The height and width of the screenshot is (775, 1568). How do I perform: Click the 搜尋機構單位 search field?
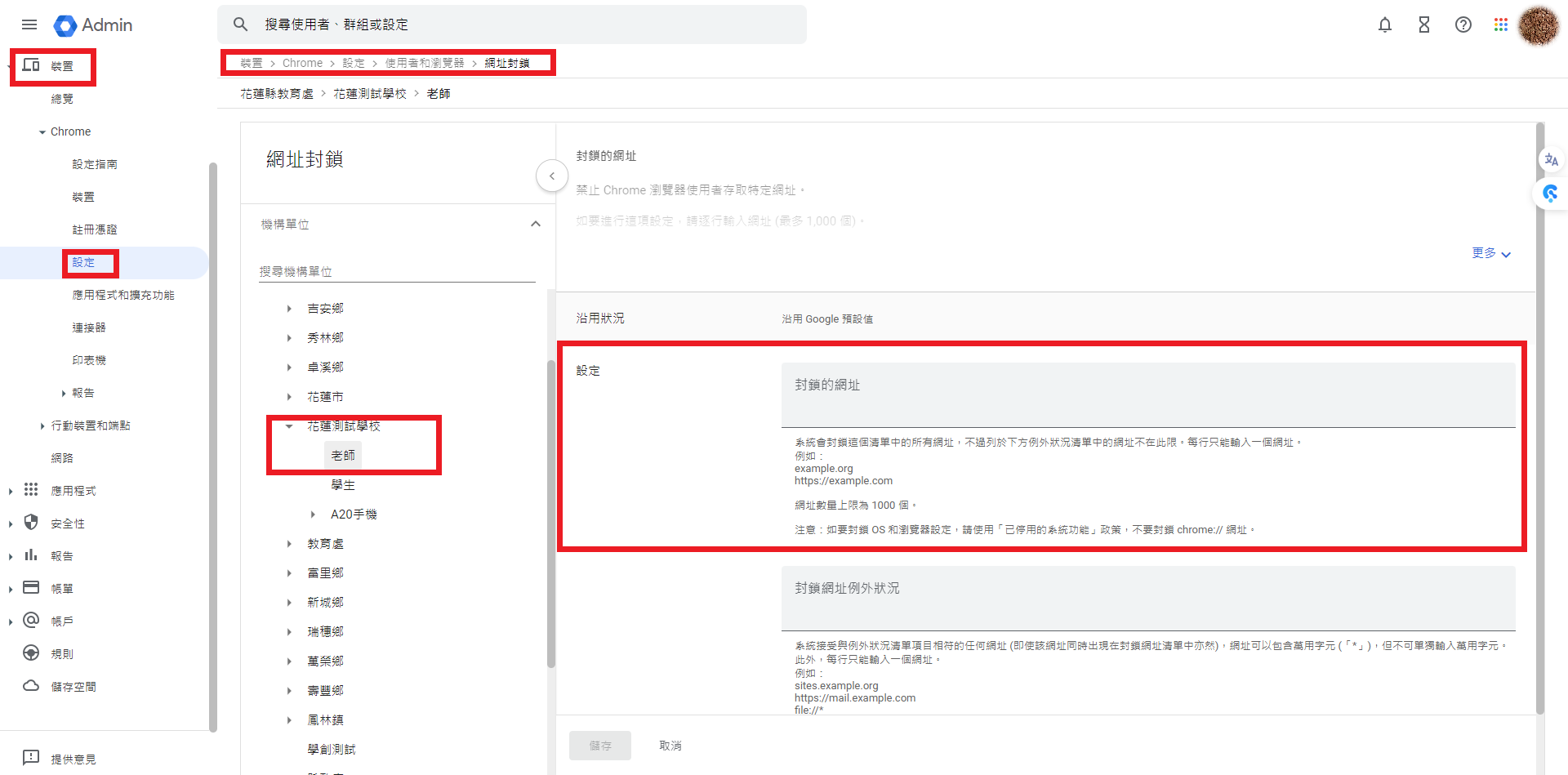click(x=397, y=271)
